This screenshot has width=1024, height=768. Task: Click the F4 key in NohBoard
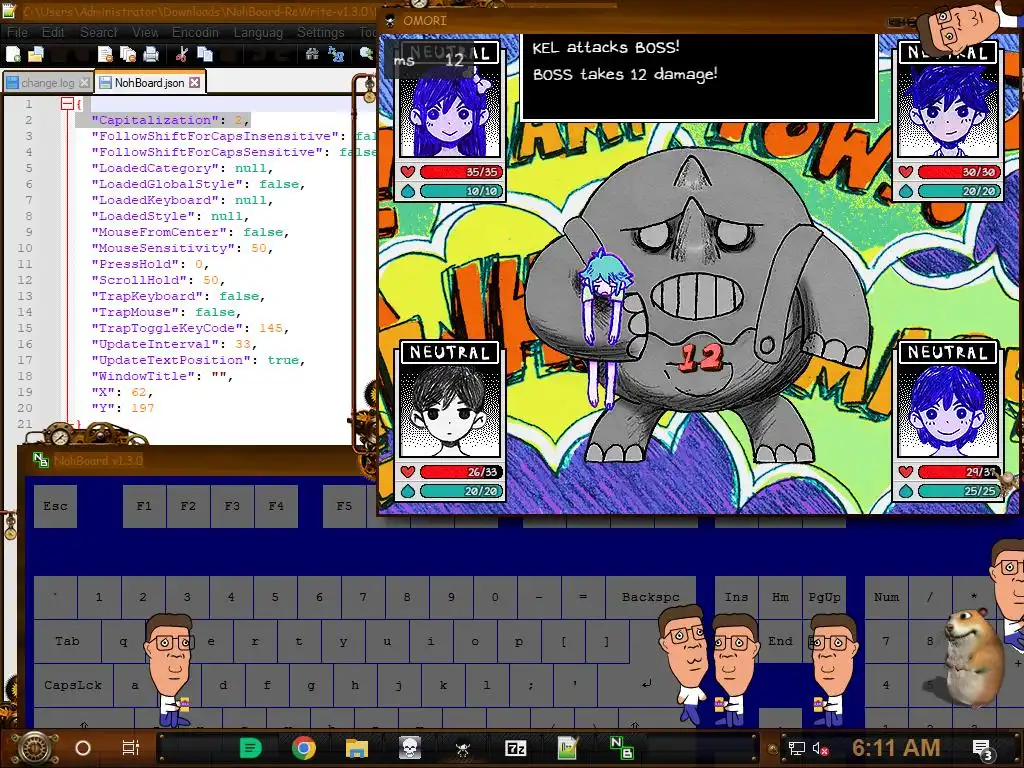276,506
